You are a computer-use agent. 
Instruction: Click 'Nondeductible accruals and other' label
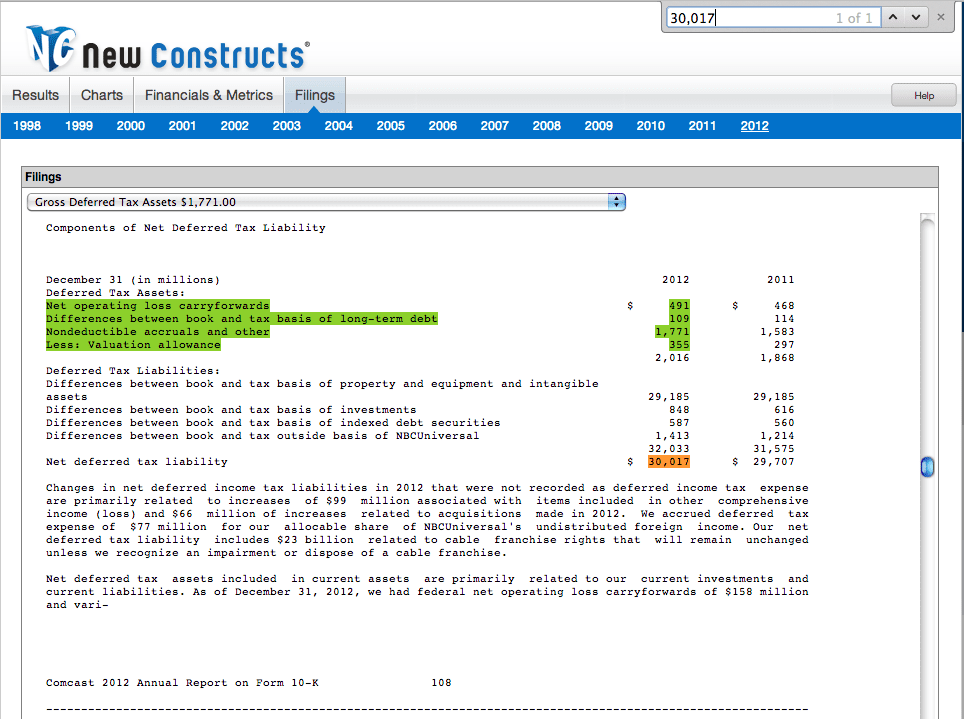(157, 332)
